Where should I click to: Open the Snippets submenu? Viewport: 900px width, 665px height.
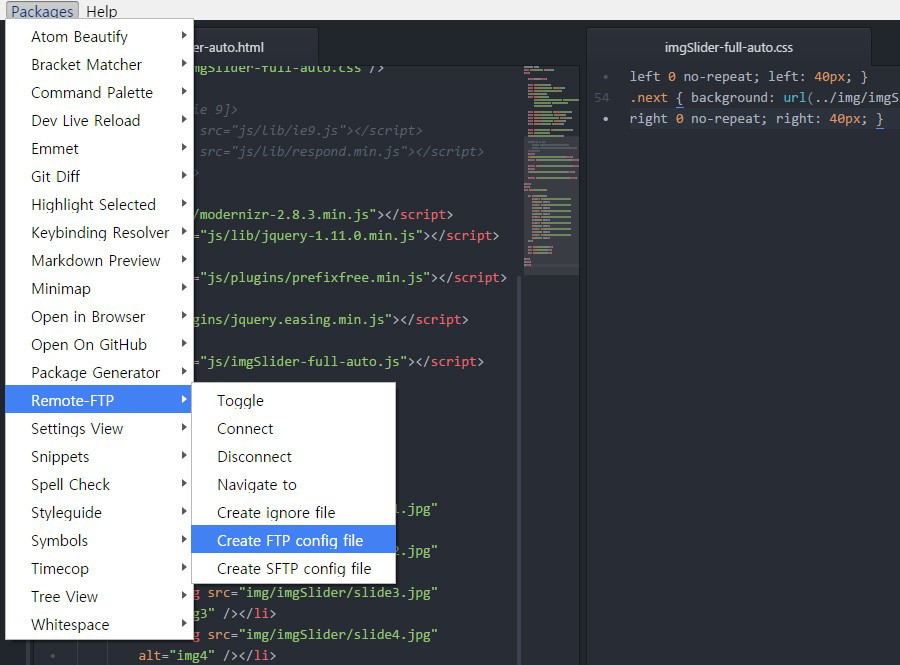99,457
